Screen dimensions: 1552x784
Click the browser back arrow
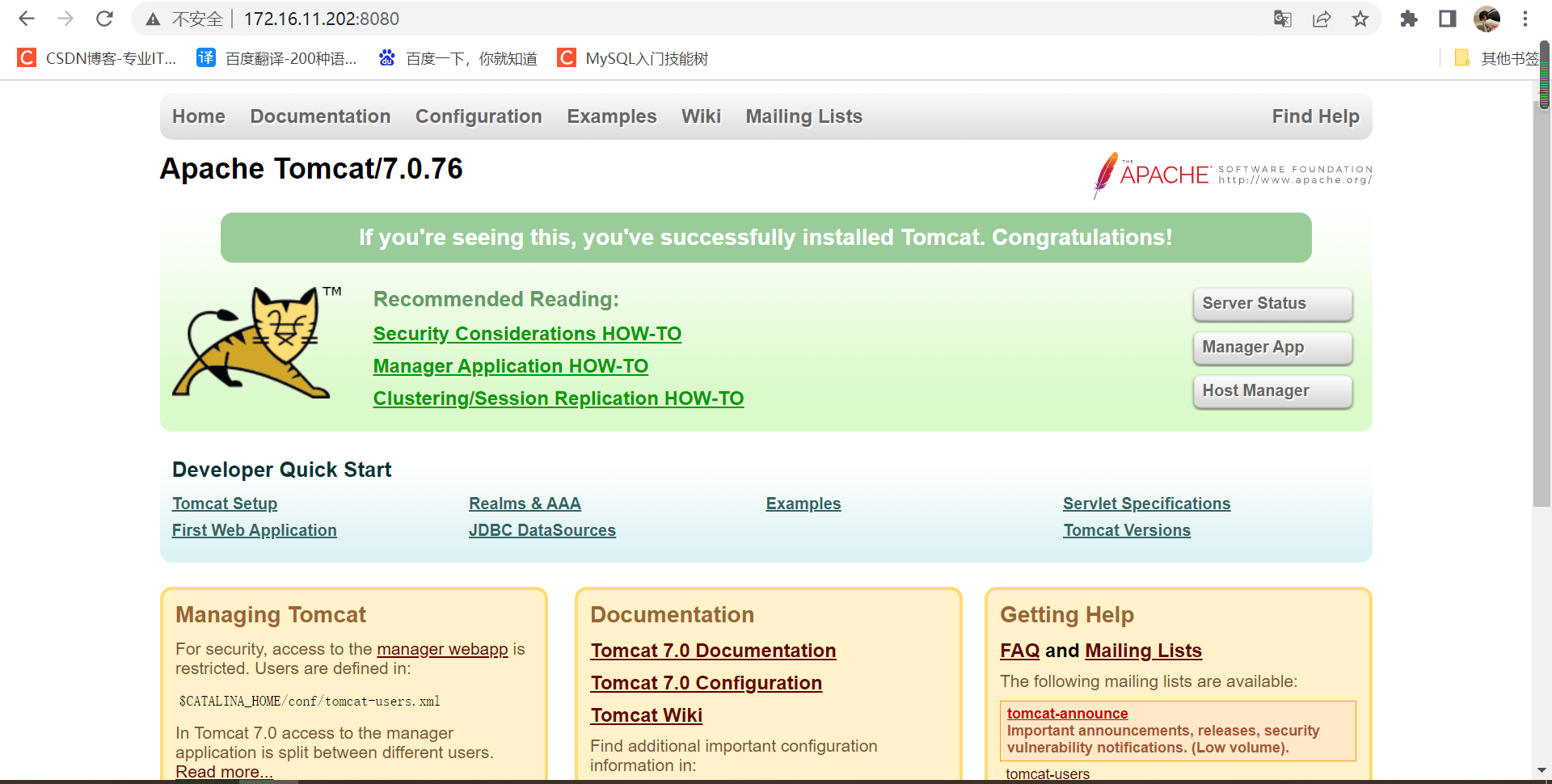tap(27, 19)
